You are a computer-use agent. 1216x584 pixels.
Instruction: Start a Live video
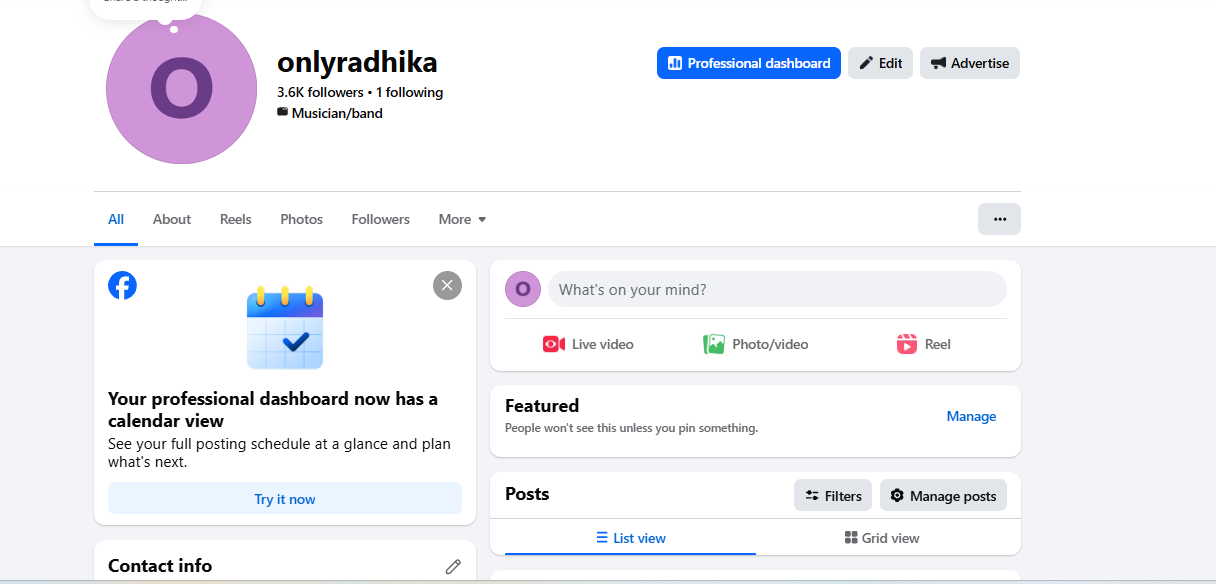pyautogui.click(x=588, y=344)
